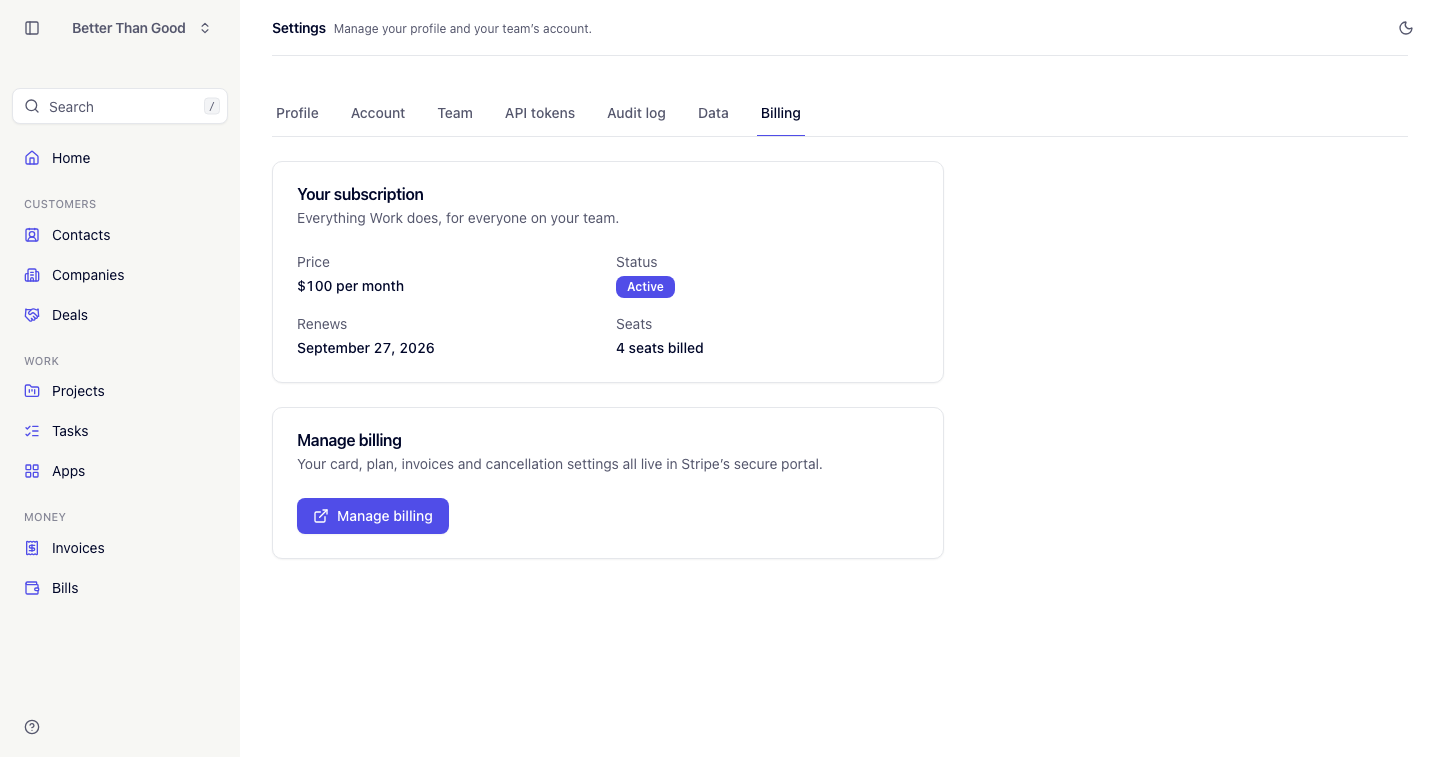Image resolution: width=1440 pixels, height=757 pixels.
Task: Go to the Audit log tab
Action: pos(636,113)
